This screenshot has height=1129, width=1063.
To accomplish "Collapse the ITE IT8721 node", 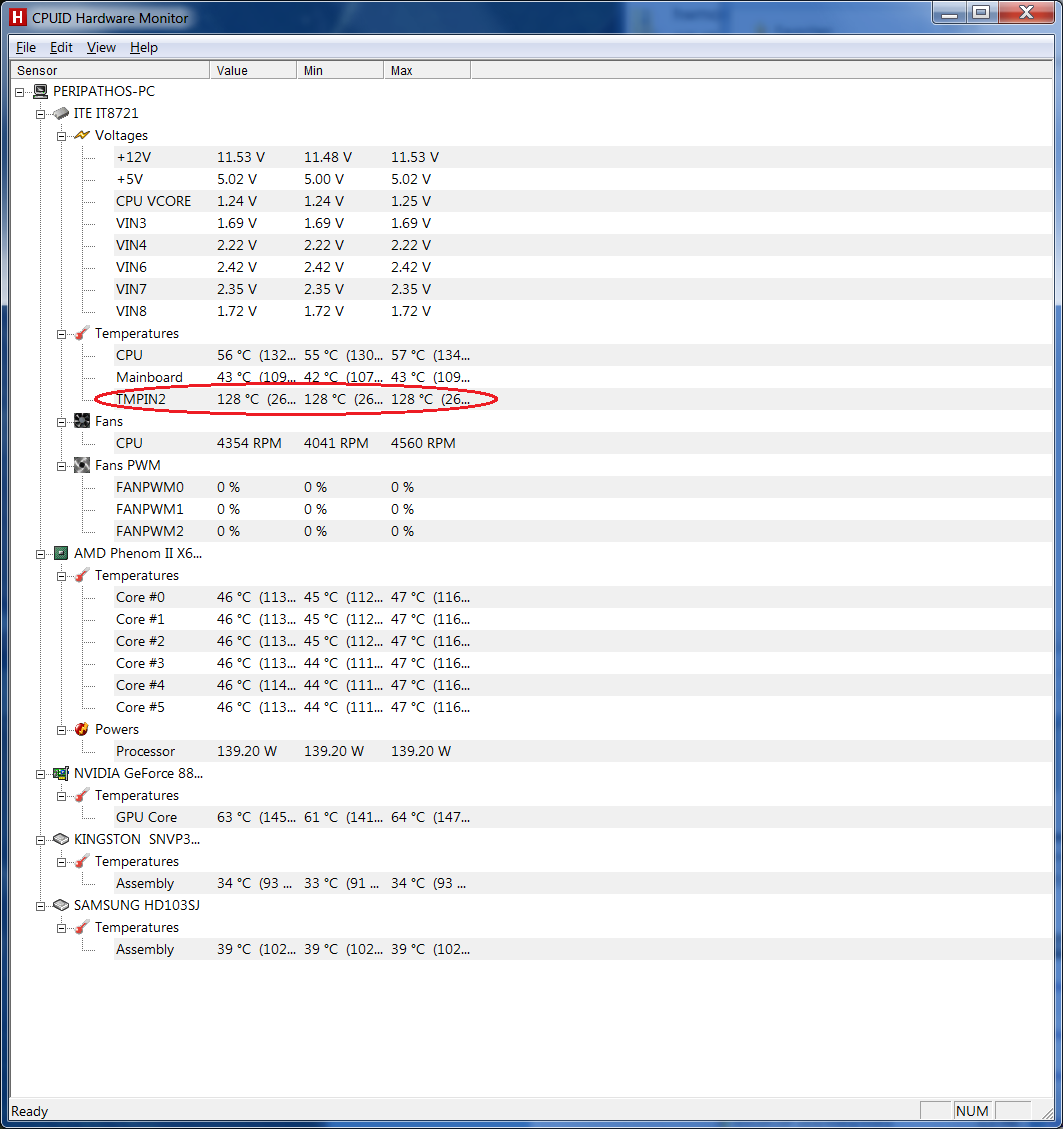I will [x=41, y=114].
